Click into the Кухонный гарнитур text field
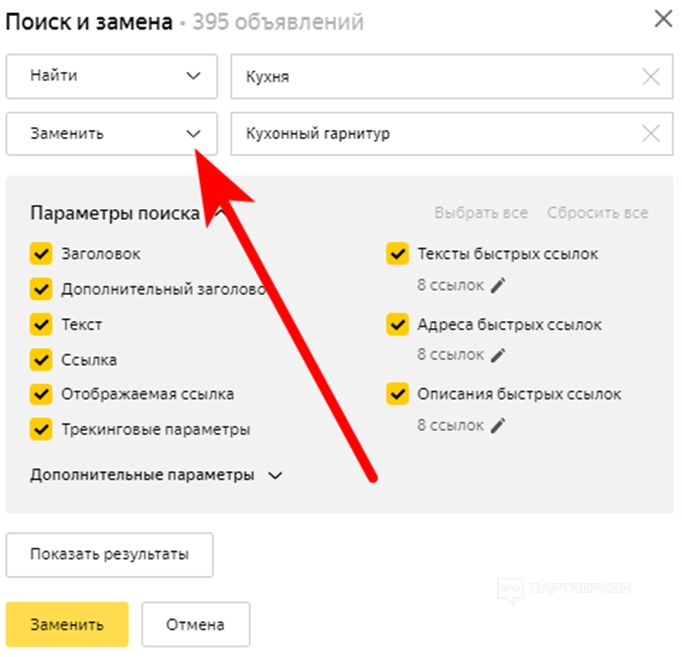The image size is (682, 657). pos(430,133)
